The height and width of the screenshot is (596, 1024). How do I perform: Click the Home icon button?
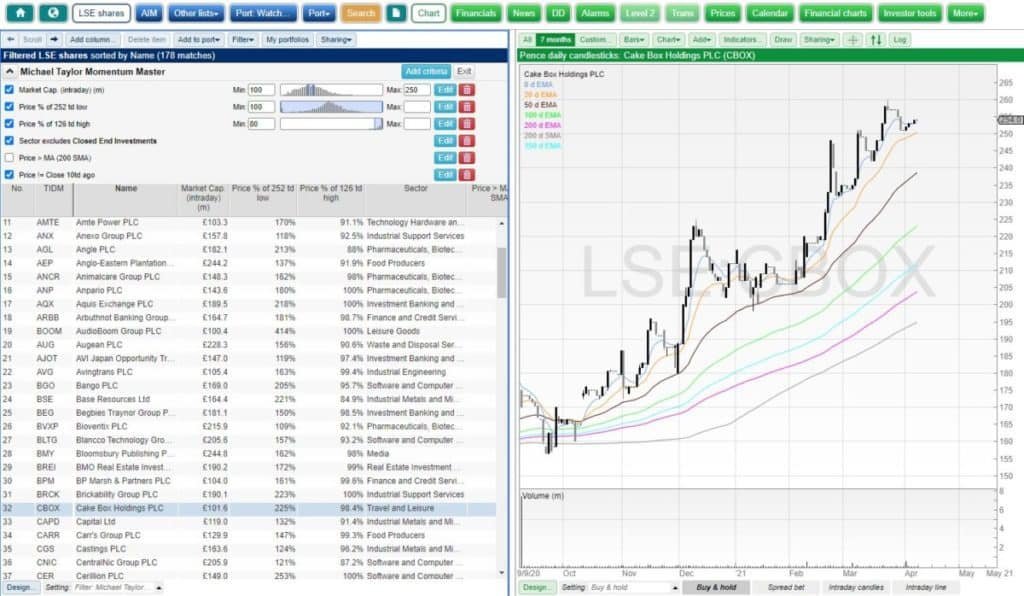22,14
